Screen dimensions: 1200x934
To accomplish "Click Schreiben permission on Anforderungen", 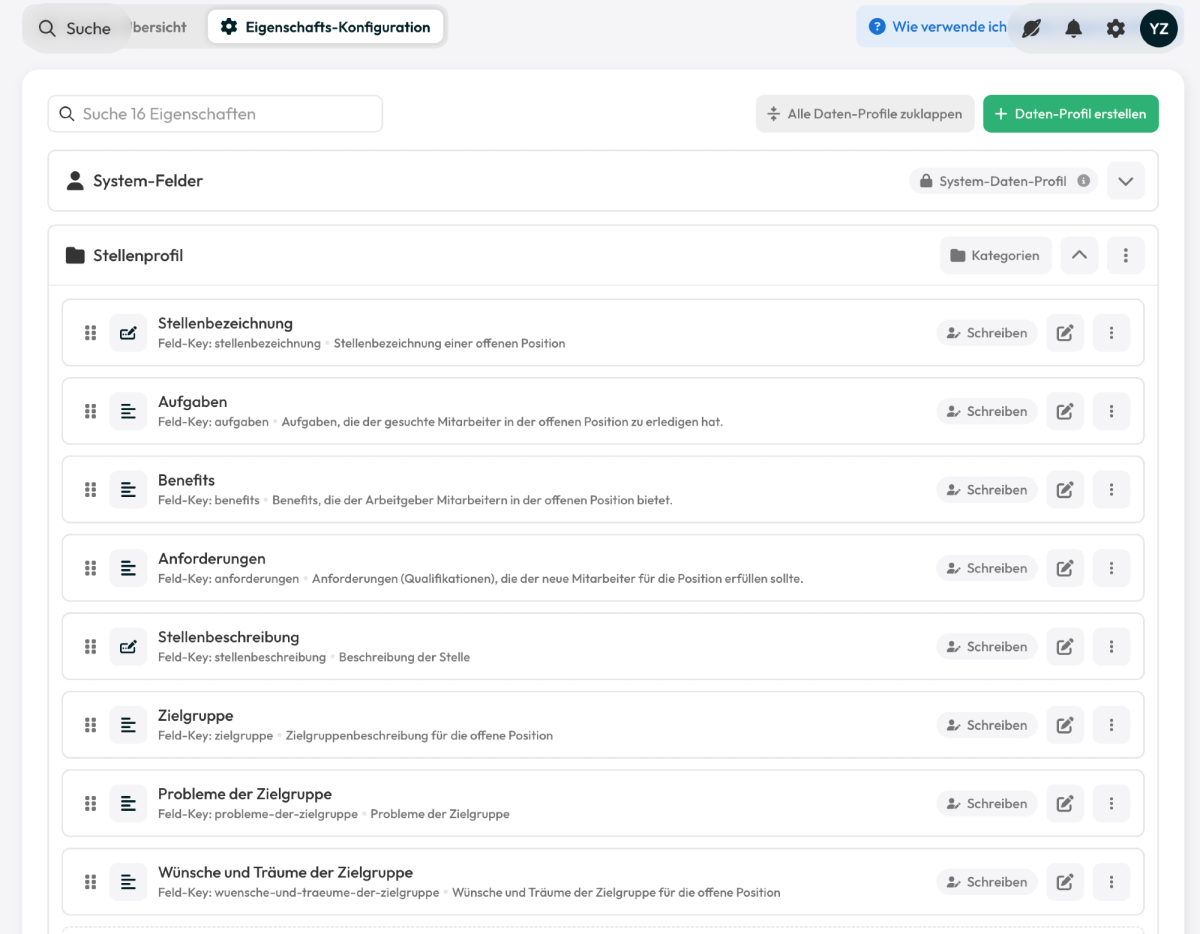I will click(x=987, y=568).
